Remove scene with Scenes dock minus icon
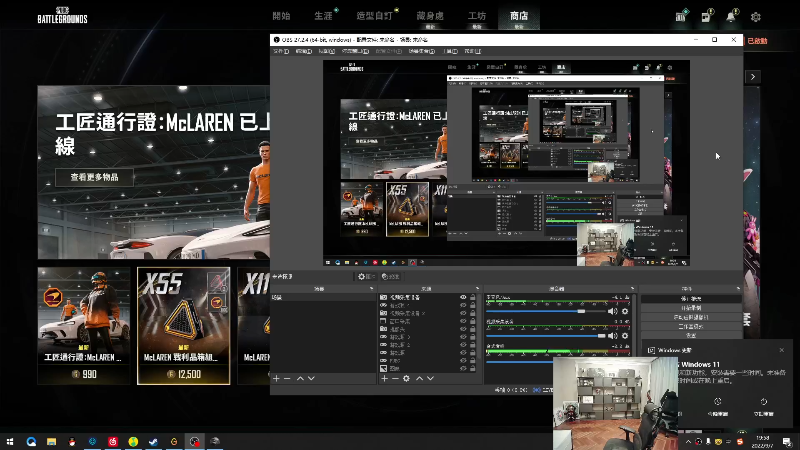800x450 pixels. click(x=287, y=379)
